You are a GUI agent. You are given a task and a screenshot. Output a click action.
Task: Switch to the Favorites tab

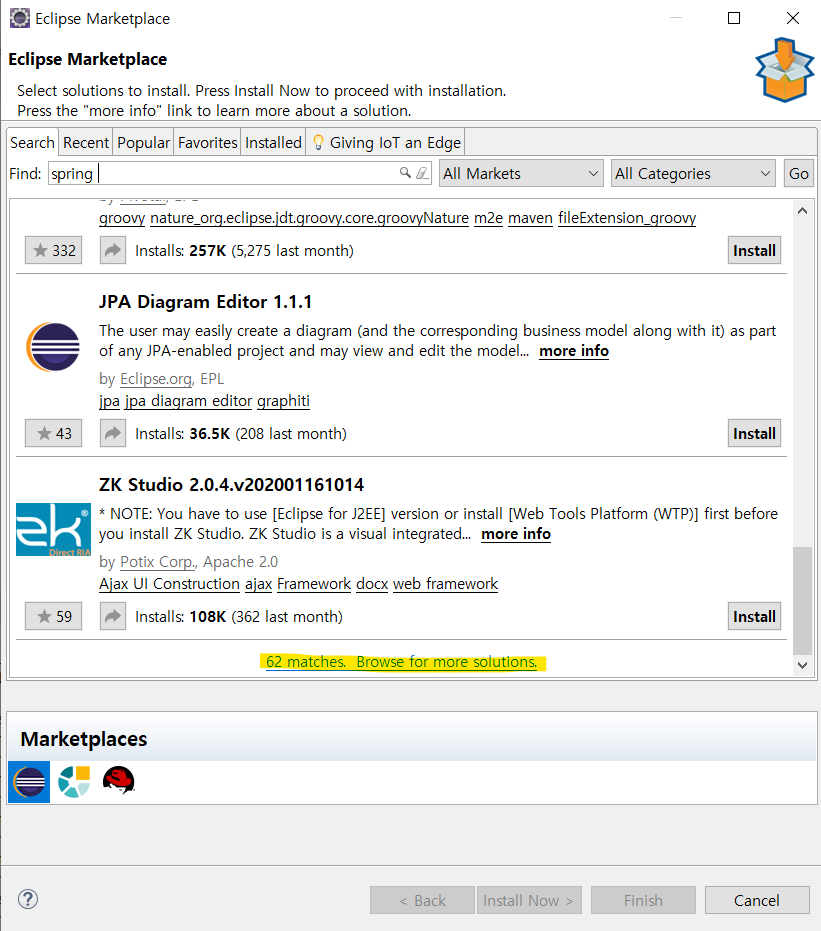[208, 142]
